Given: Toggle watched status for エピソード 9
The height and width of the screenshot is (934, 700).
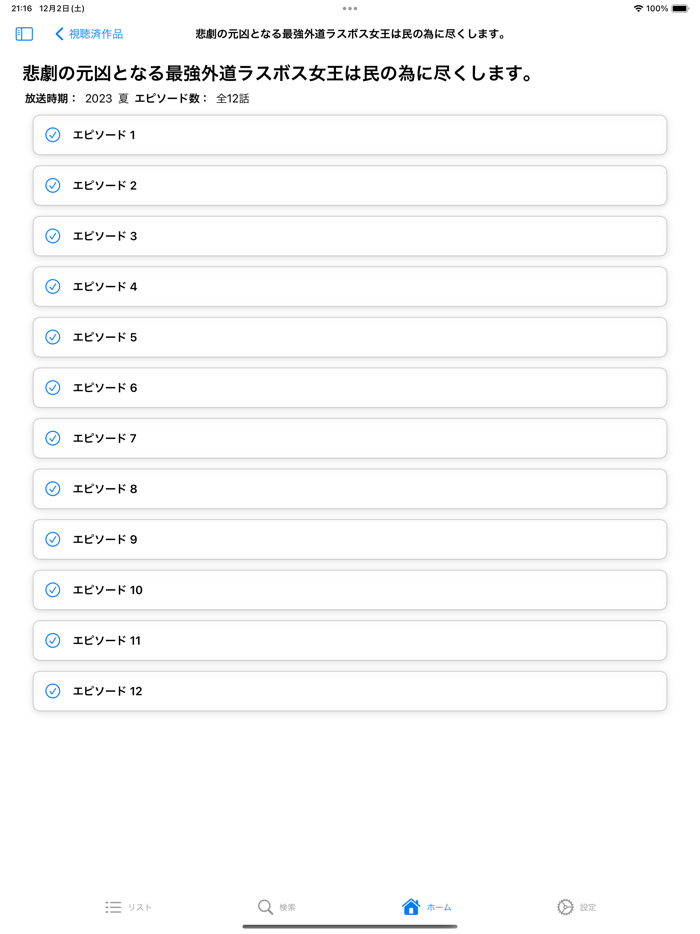Looking at the screenshot, I should click(x=52, y=539).
